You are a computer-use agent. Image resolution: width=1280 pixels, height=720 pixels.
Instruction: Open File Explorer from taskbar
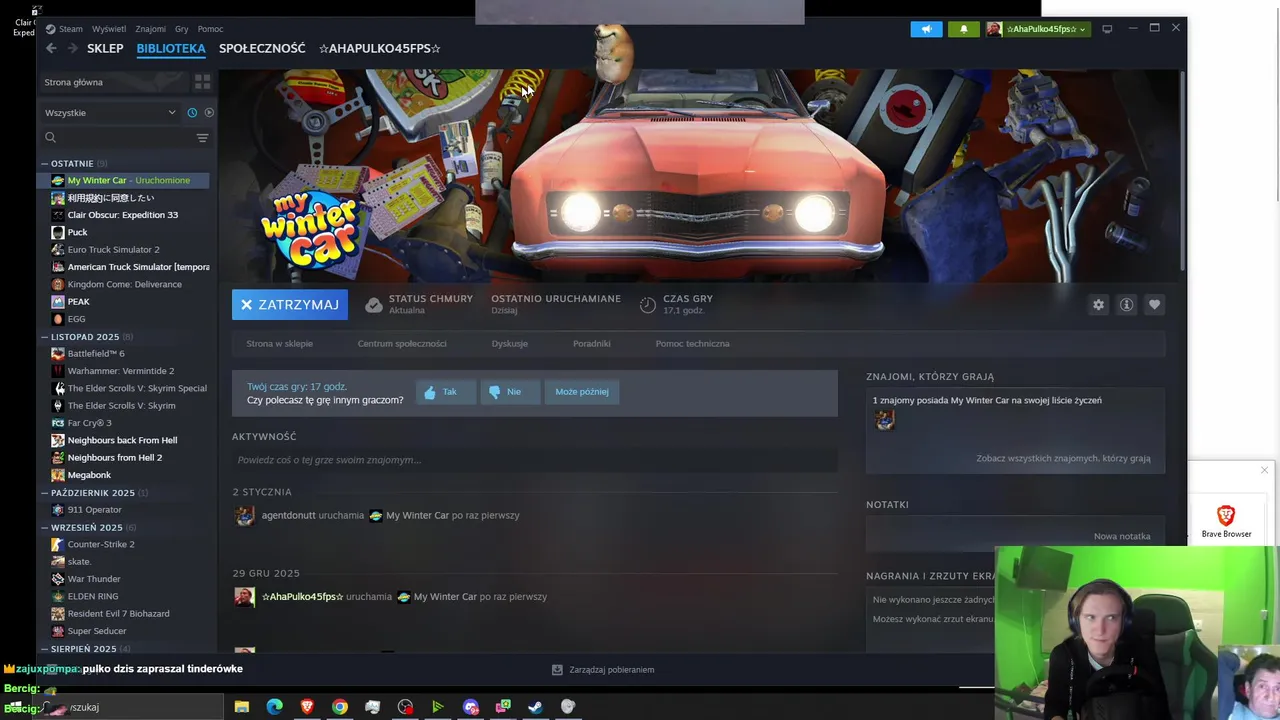click(x=242, y=707)
